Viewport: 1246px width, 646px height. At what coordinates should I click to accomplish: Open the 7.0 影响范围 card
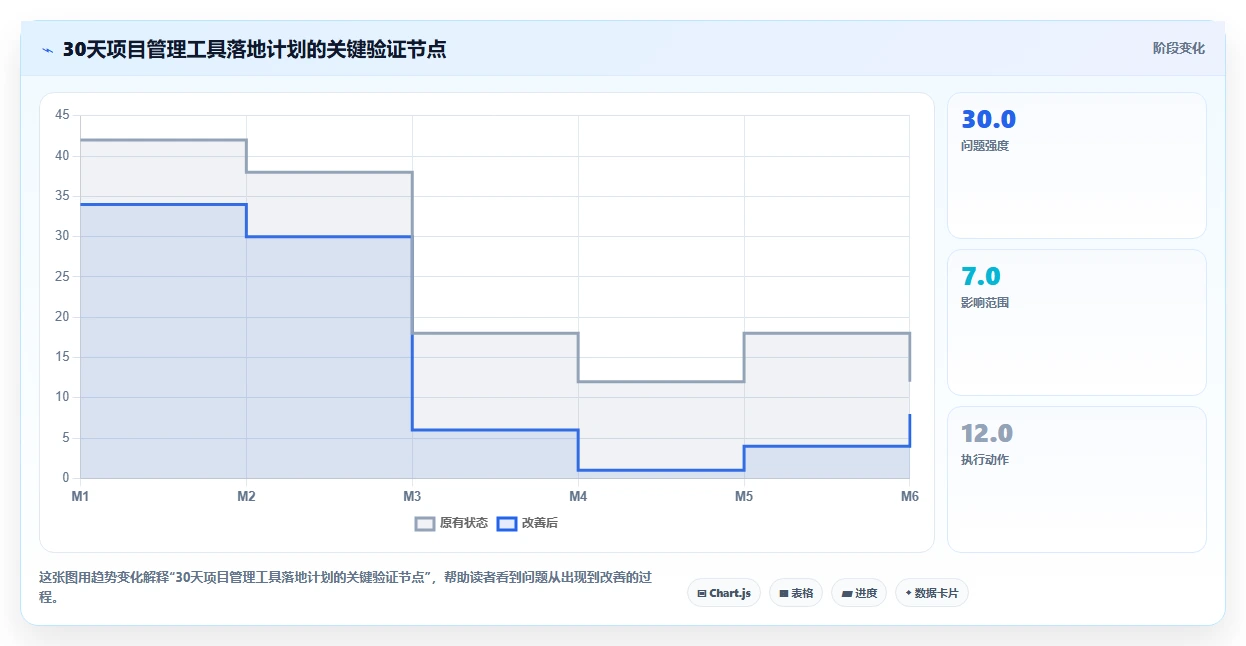1077,322
